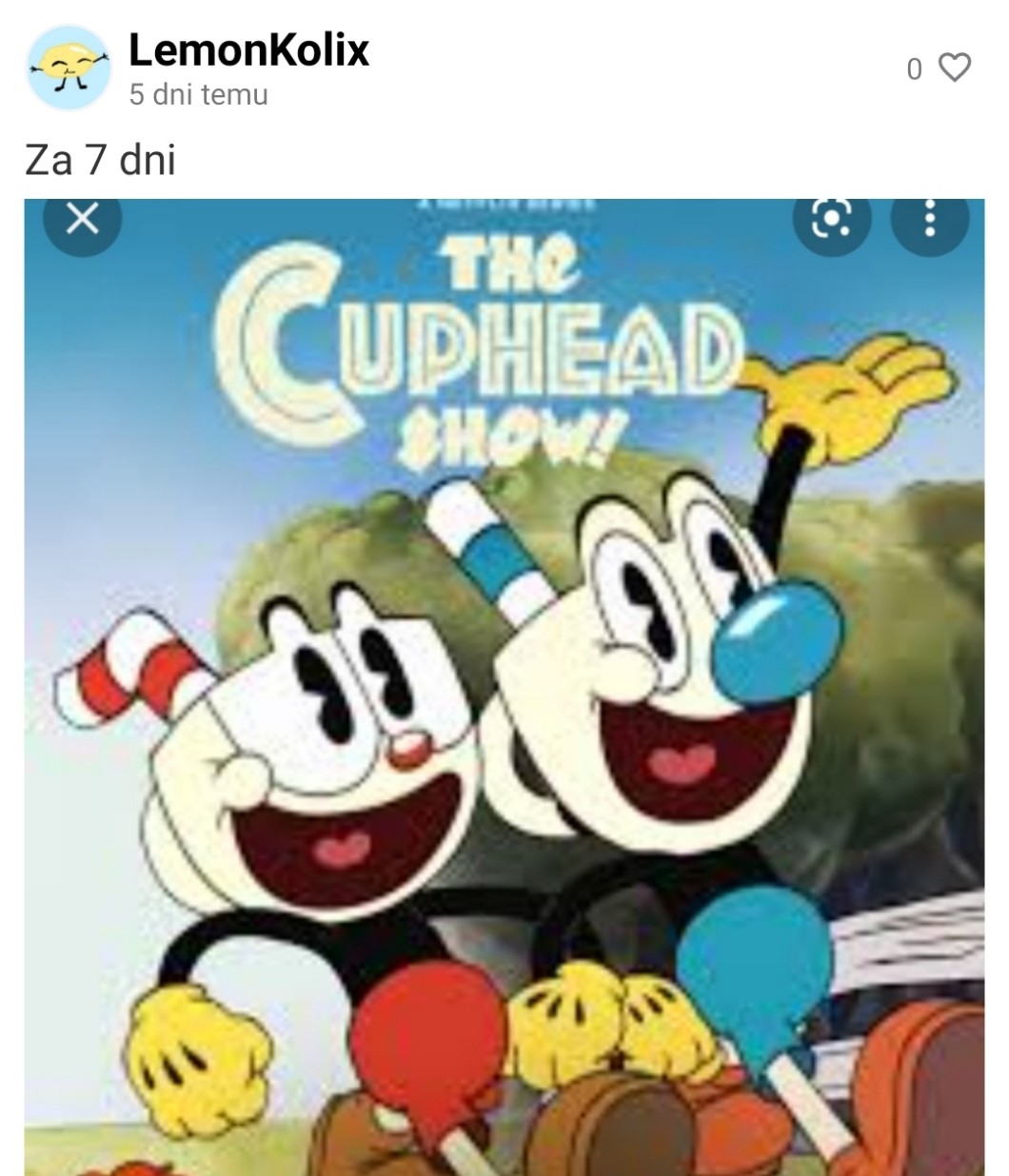The image size is (1009, 1176).
Task: Click the like count number 0
Action: pos(914,69)
